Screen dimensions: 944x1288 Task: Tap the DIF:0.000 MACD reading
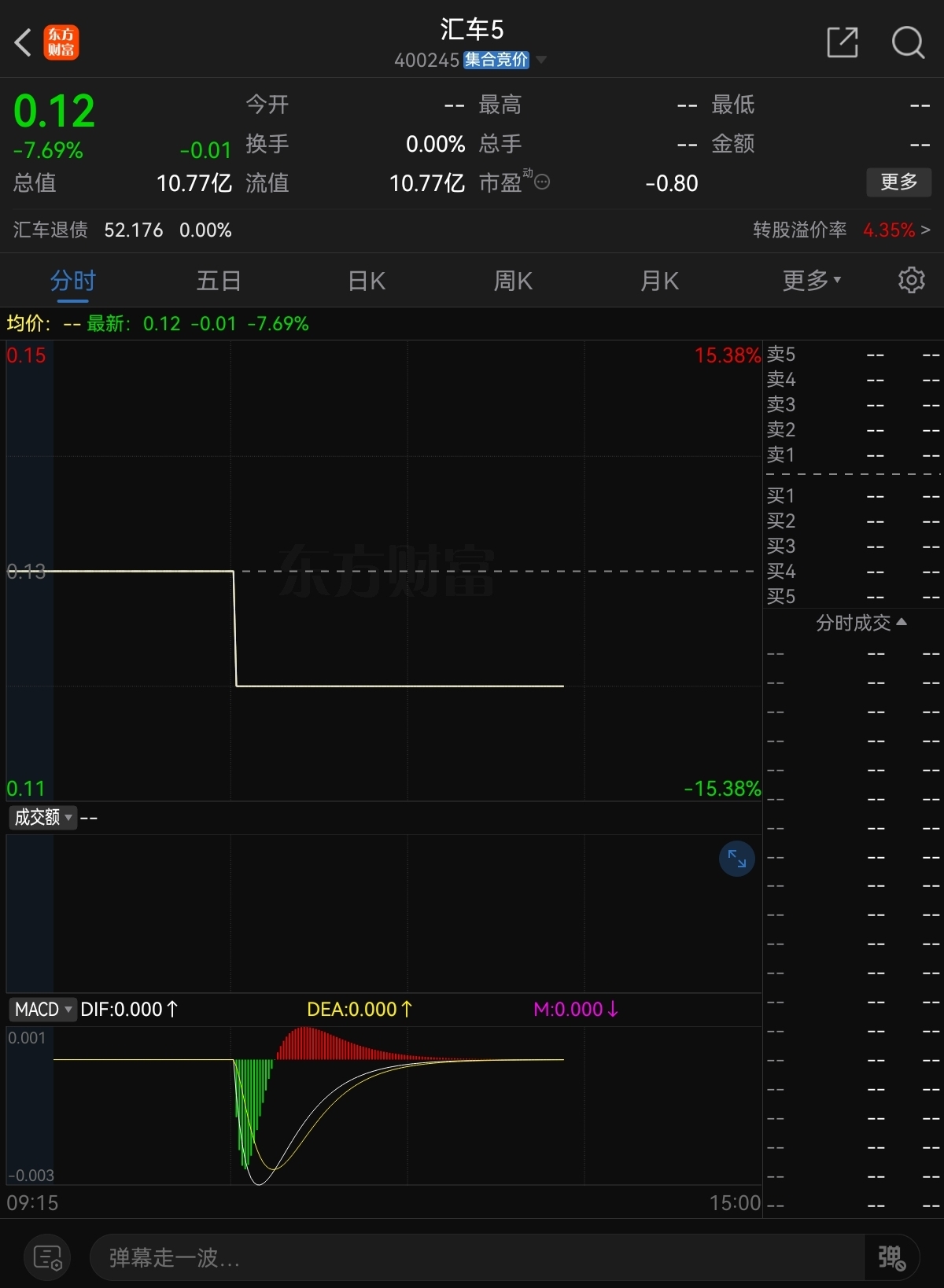pyautogui.click(x=130, y=1009)
